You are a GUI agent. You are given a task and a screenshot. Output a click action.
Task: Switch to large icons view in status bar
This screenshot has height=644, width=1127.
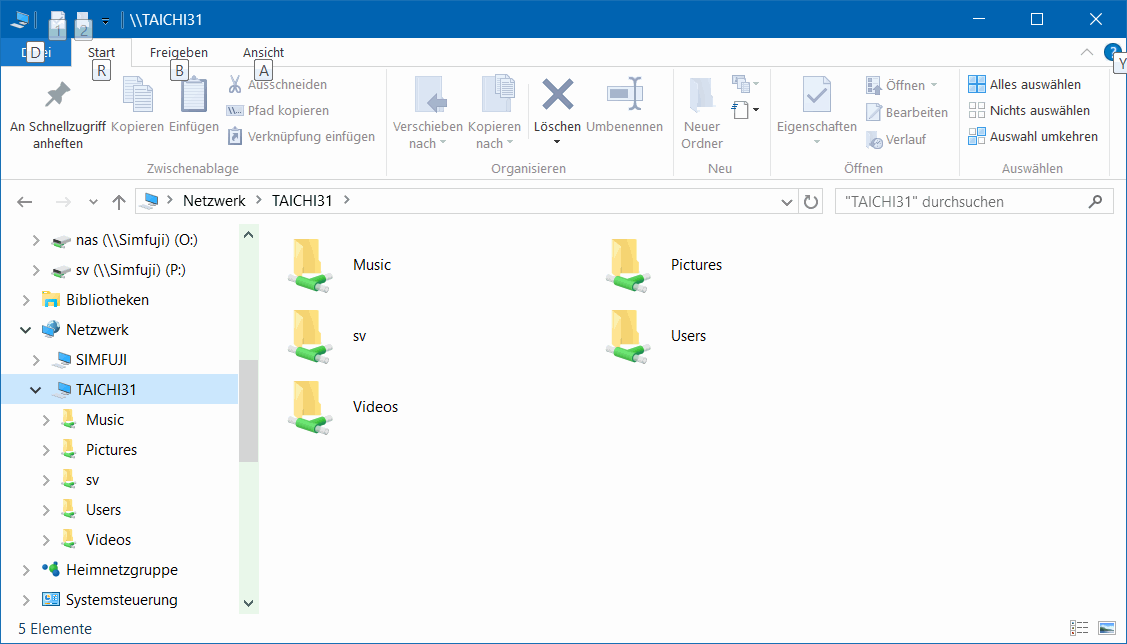coord(1106,628)
